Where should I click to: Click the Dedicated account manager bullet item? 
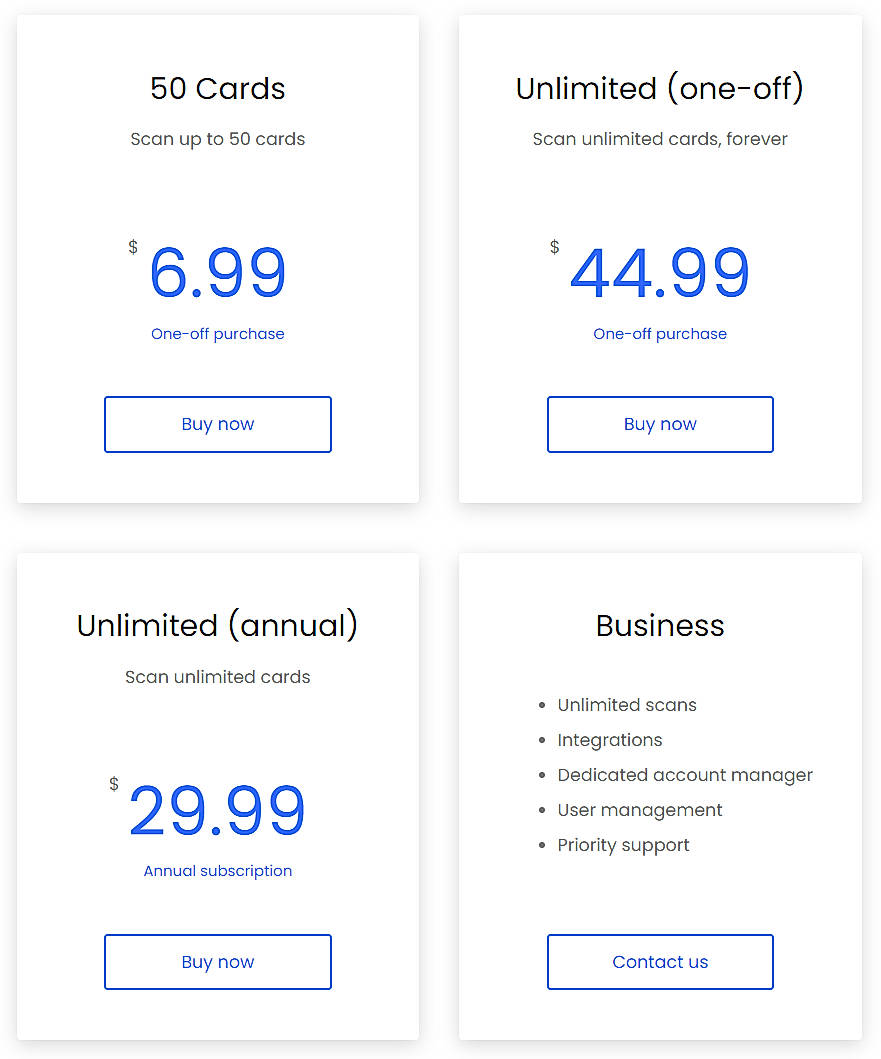click(x=684, y=775)
